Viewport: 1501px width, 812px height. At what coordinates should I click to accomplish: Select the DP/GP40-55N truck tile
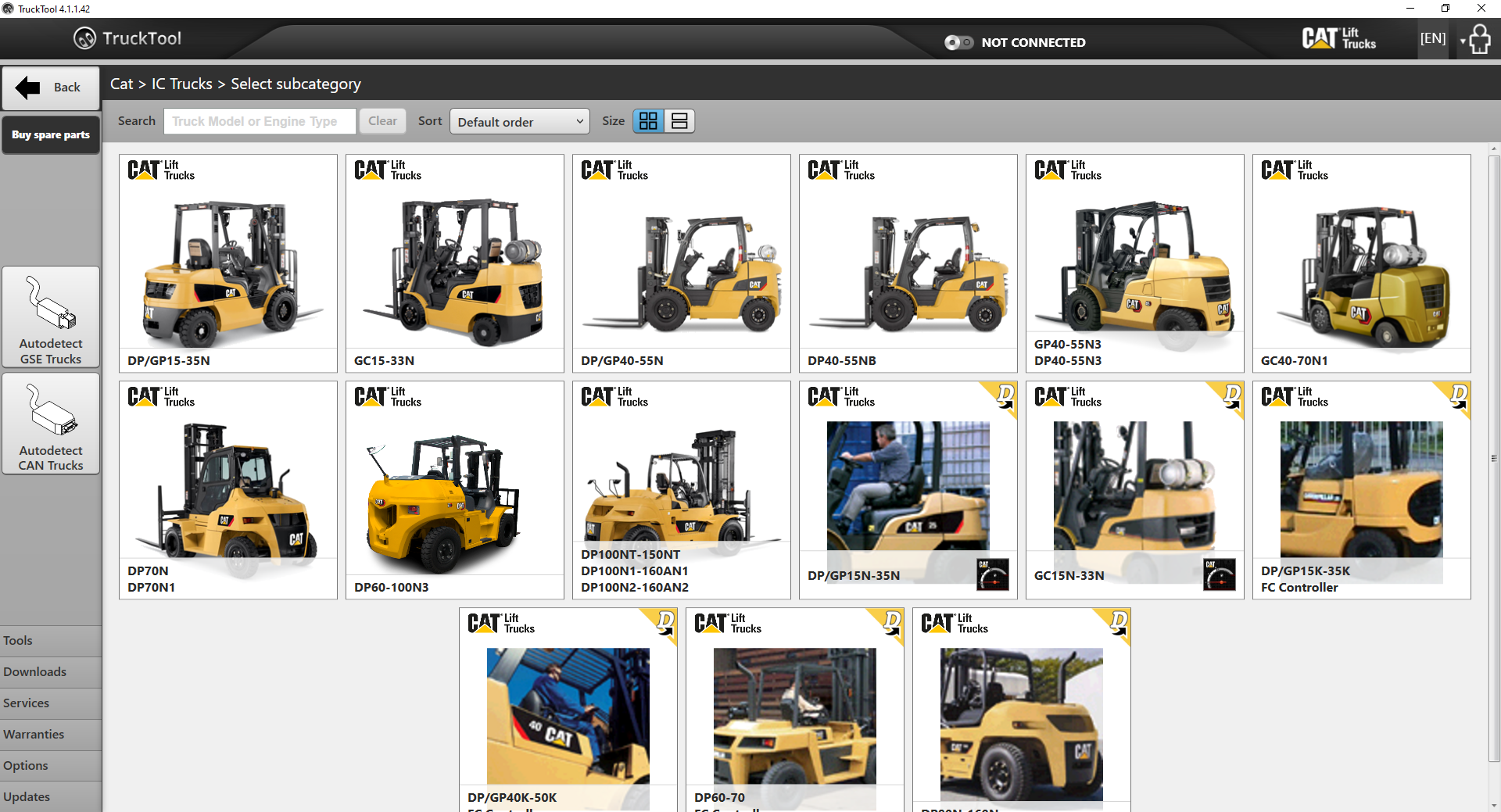pos(682,263)
